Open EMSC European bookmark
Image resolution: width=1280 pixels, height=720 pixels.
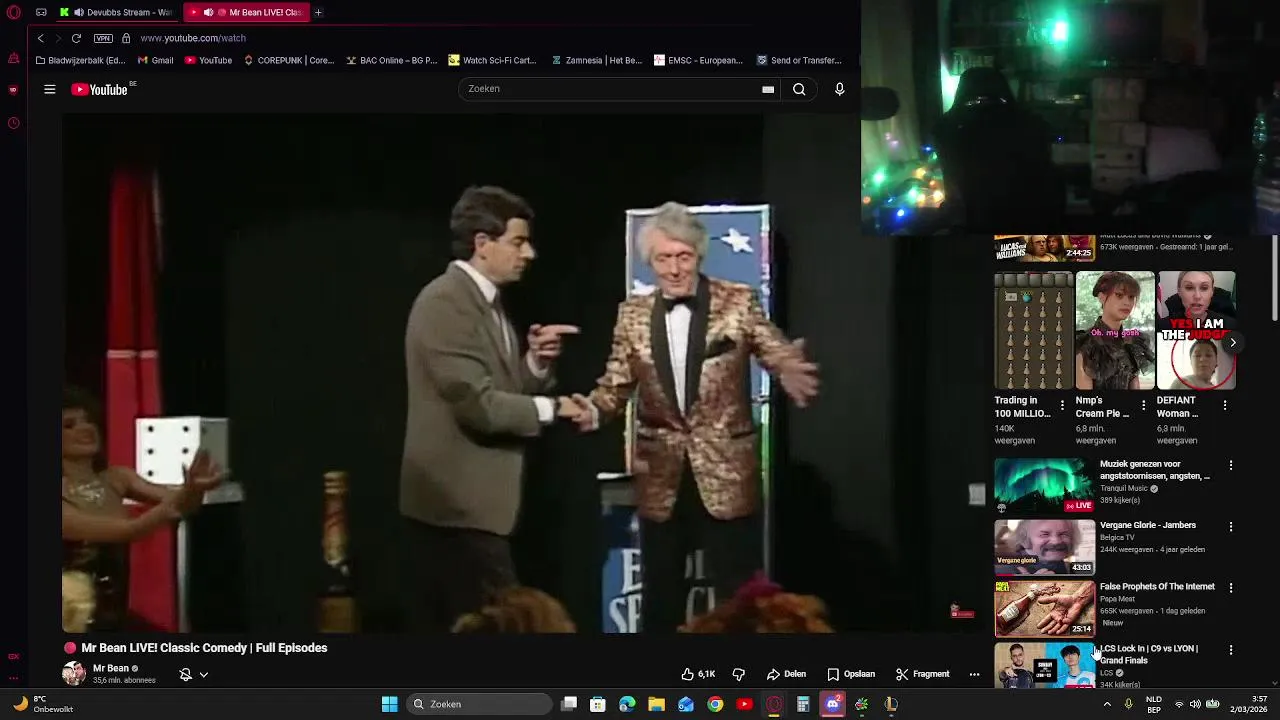698,60
